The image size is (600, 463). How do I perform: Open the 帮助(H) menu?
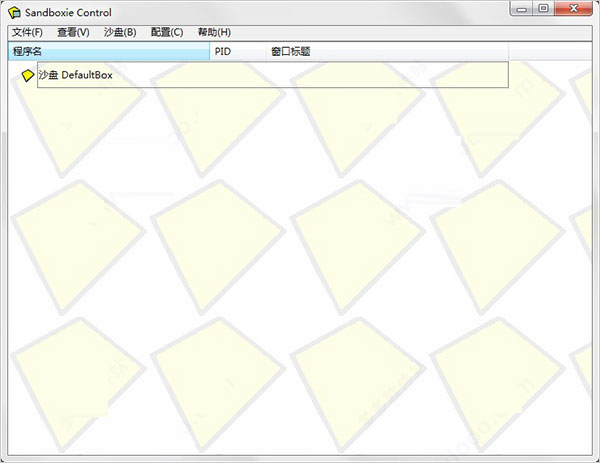coord(214,32)
